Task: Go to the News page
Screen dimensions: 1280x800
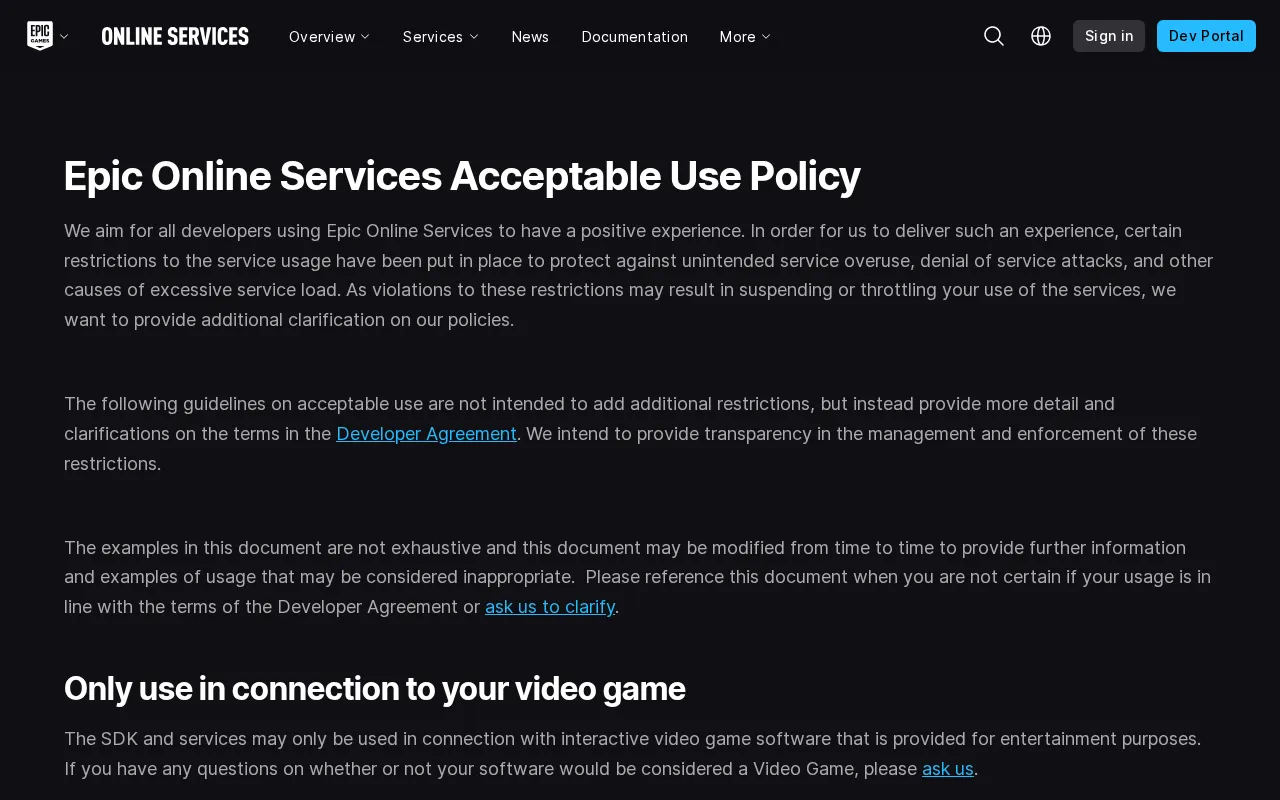Action: point(530,37)
